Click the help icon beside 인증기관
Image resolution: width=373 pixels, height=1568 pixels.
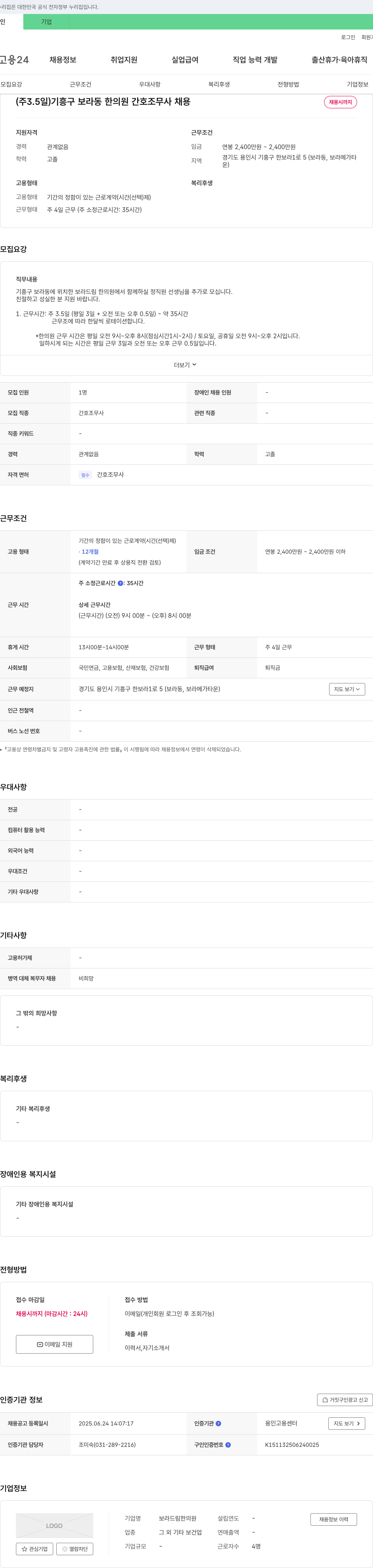point(218,1423)
